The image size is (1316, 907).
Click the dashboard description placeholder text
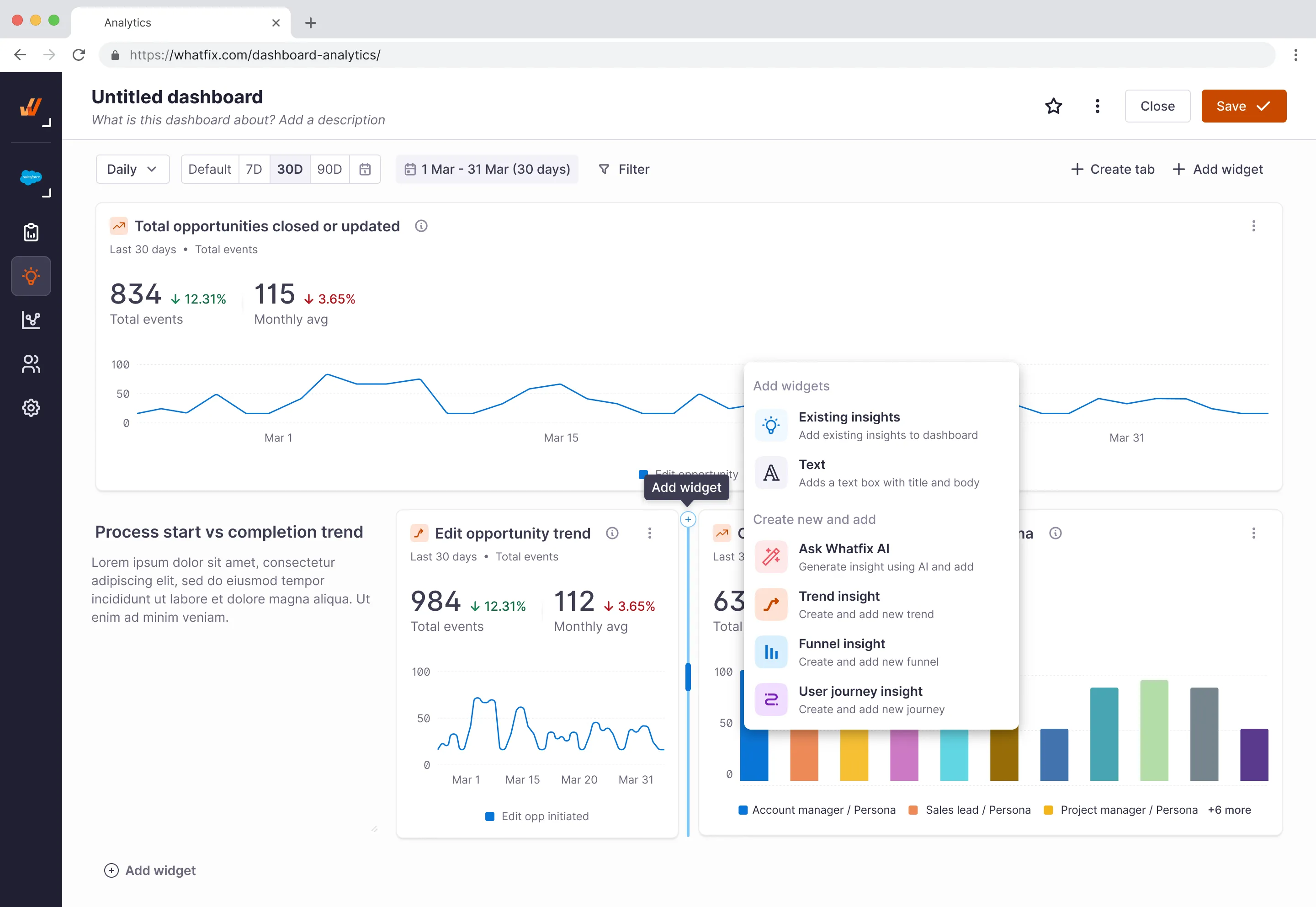(238, 120)
